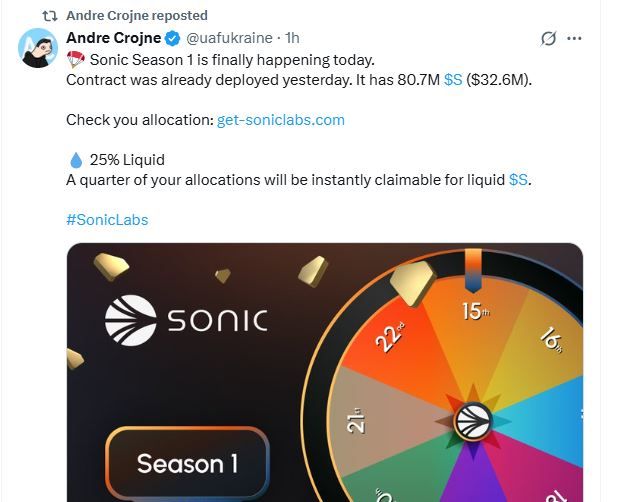Open the Grok explain-post icon
Viewport: 618px width, 502px height.
click(548, 38)
